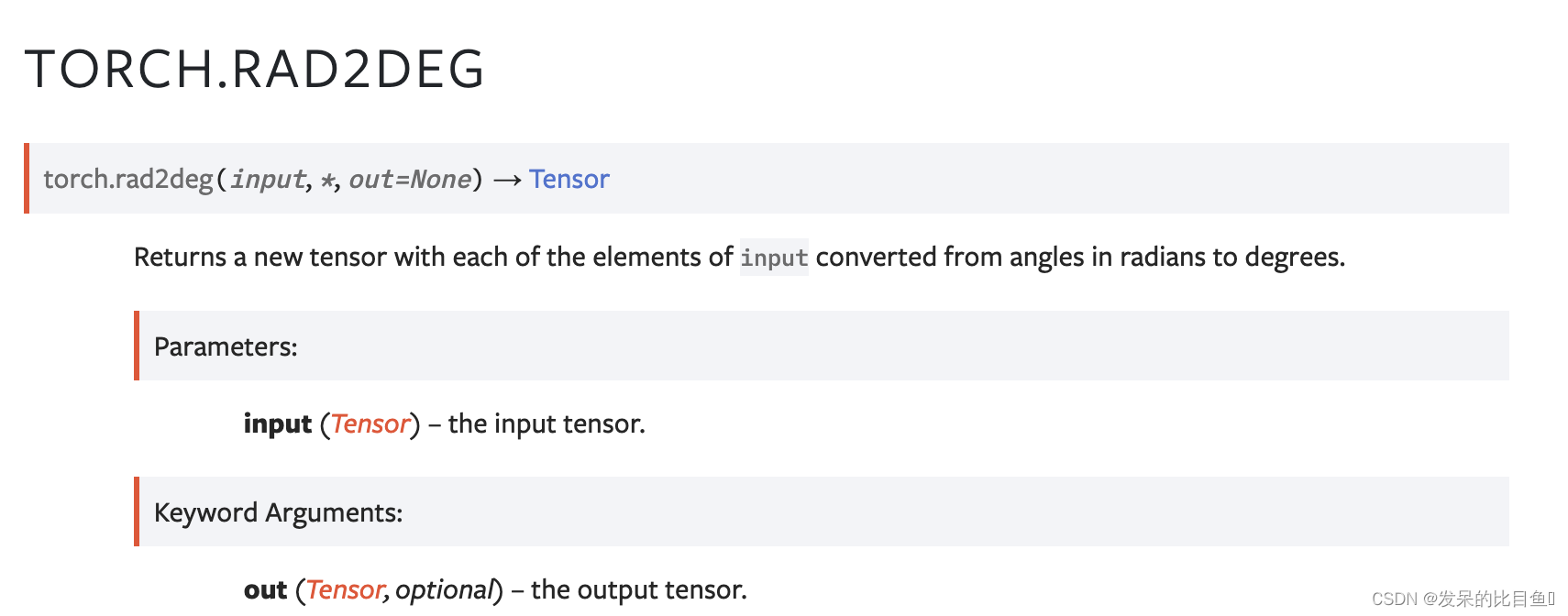Click the arrow symbol before Tensor

click(x=507, y=180)
